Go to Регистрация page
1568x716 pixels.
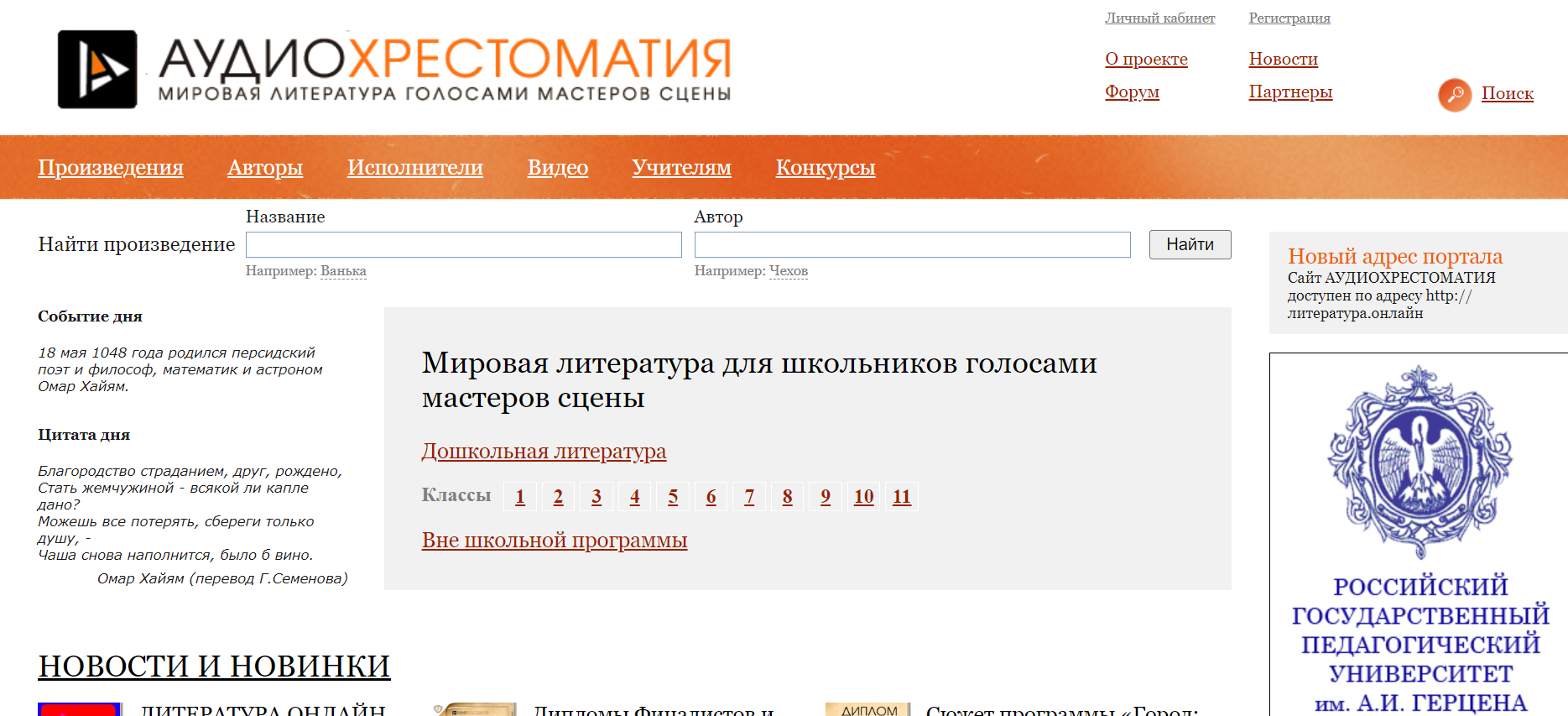point(1289,18)
